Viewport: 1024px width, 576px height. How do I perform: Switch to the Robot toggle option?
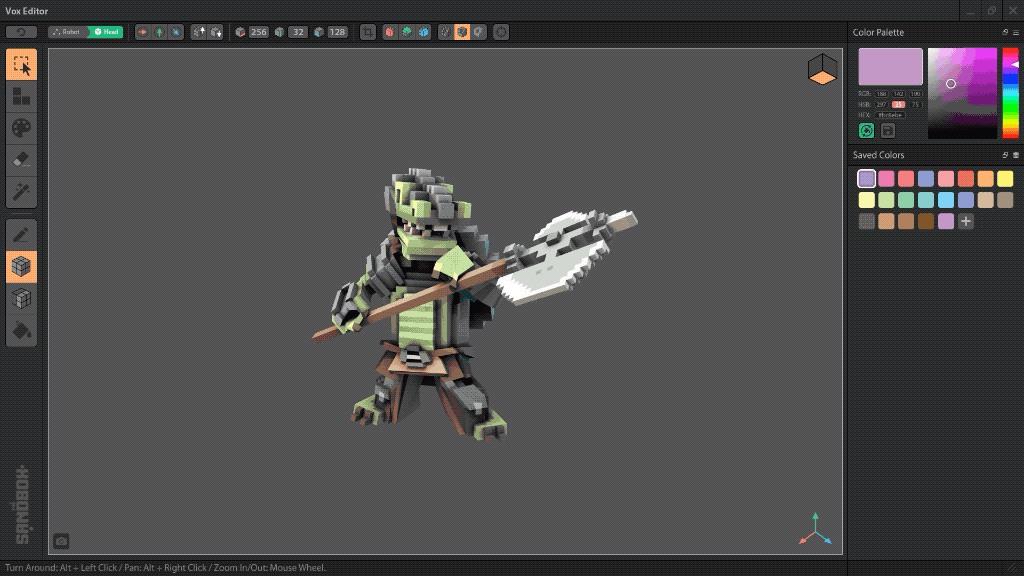tap(68, 32)
